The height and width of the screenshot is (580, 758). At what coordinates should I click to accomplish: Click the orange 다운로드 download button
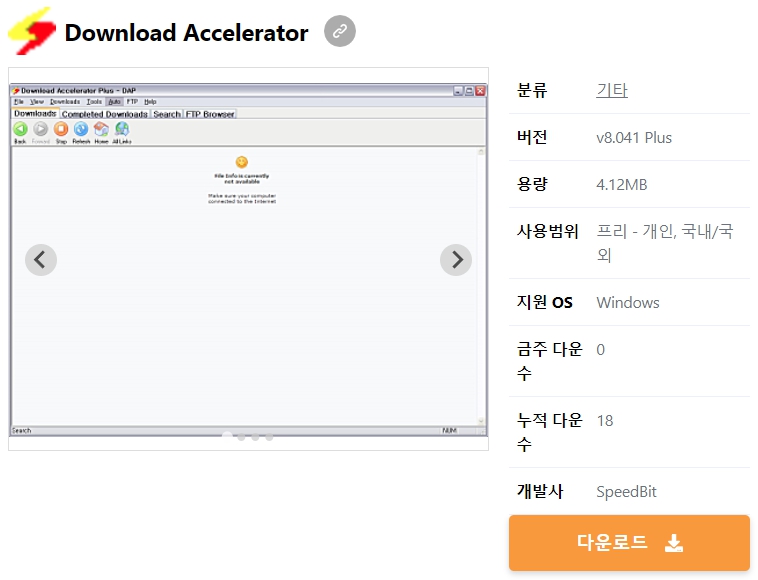(629, 543)
